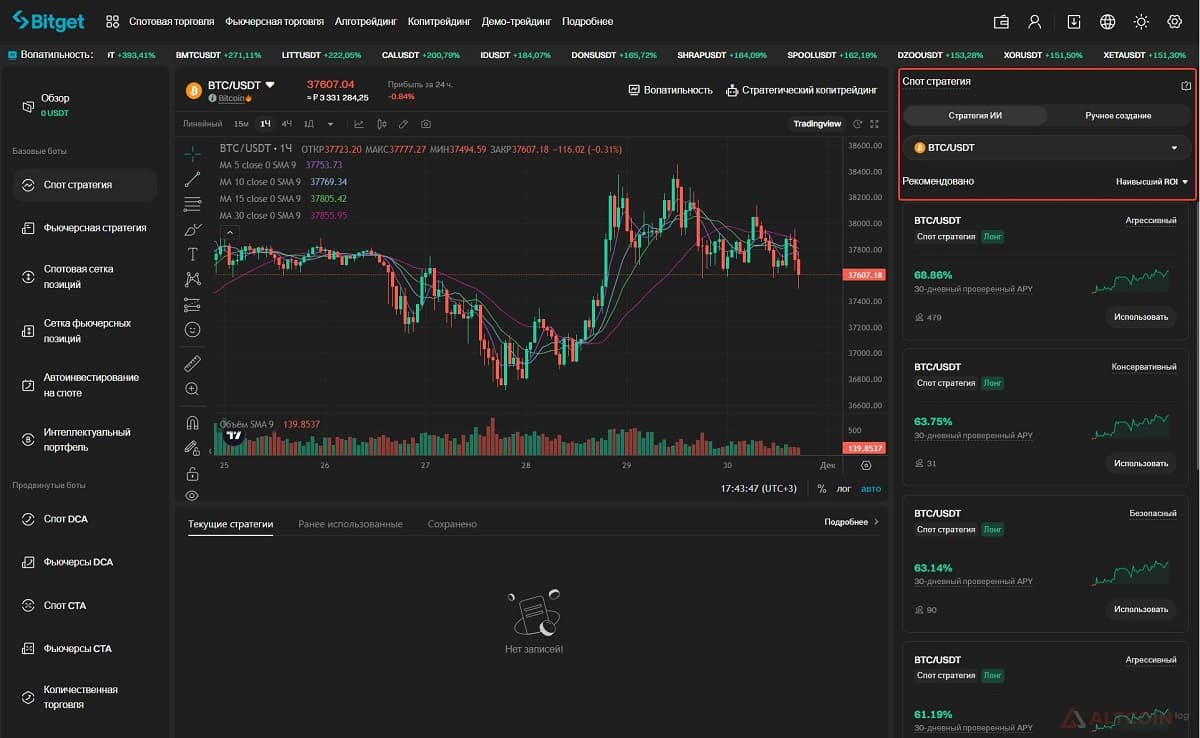
Task: Switch to the light theme with sun icon
Action: (1141, 21)
